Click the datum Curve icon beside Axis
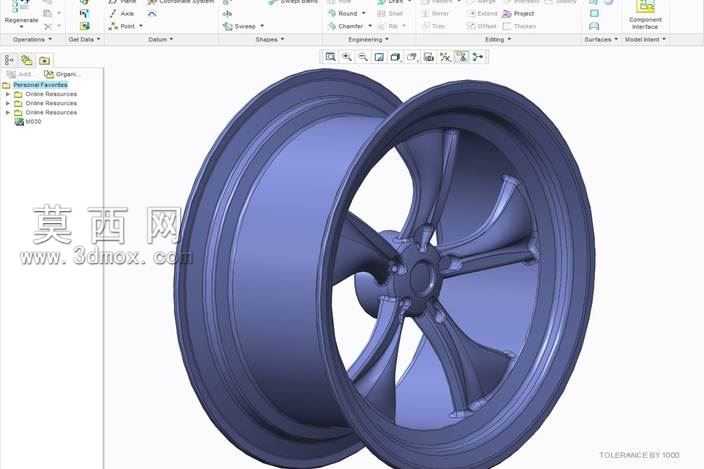Screen dimensions: 704x469 (x=152, y=14)
